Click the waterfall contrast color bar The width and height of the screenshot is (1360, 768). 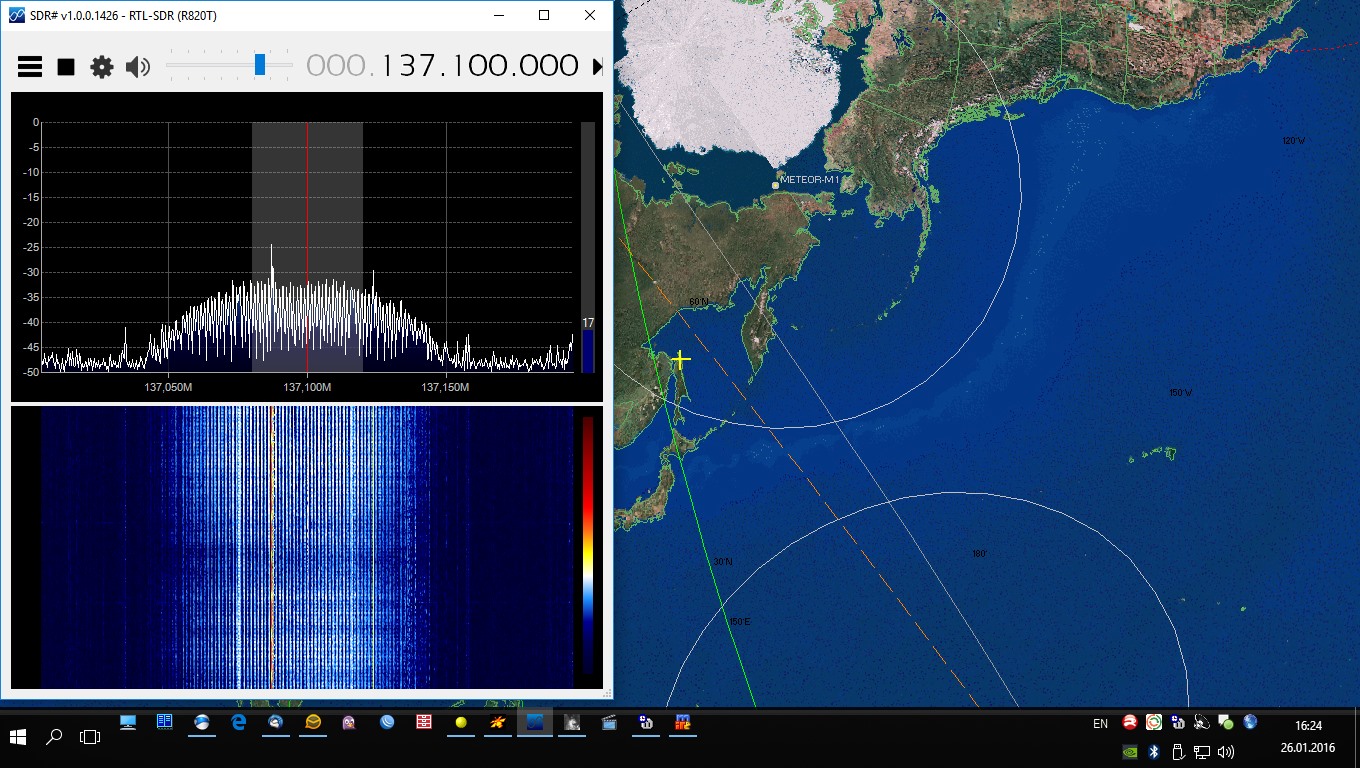click(588, 545)
